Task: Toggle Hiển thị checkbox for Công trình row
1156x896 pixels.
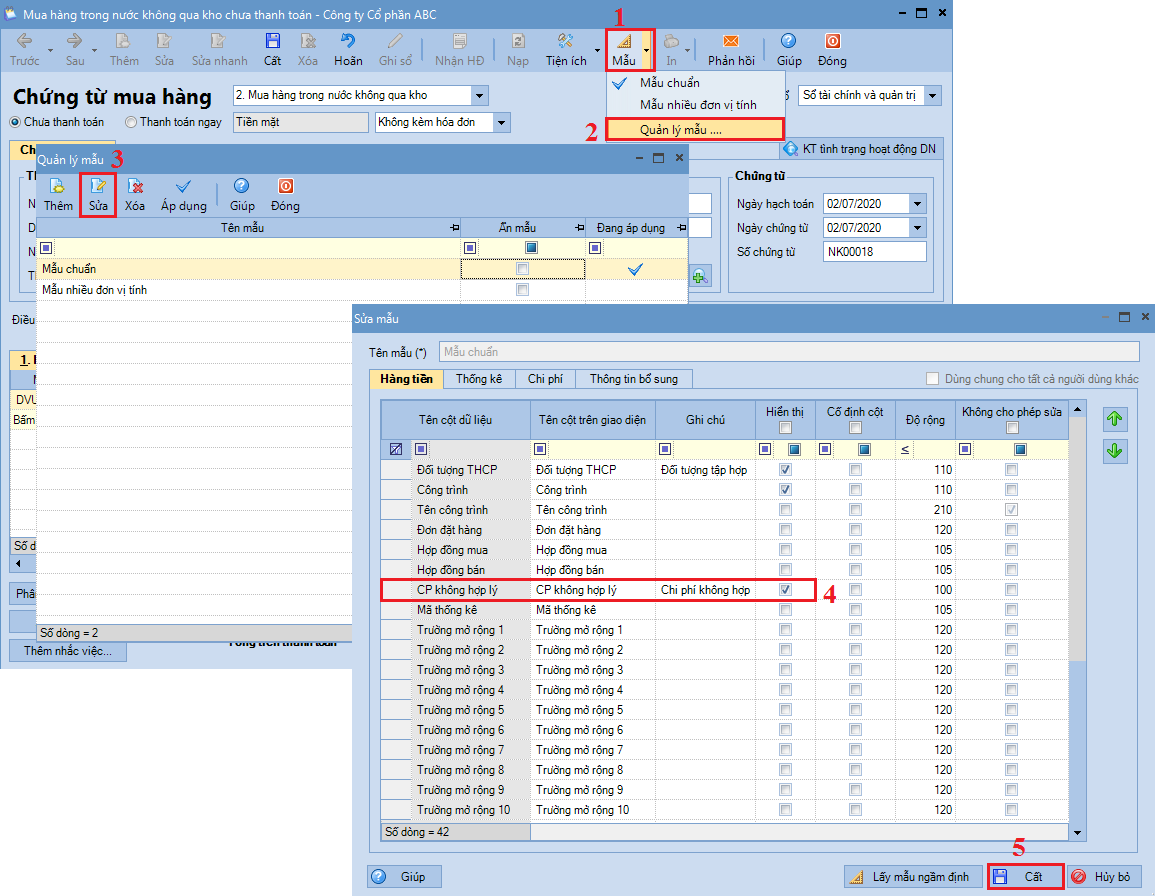Action: [785, 490]
